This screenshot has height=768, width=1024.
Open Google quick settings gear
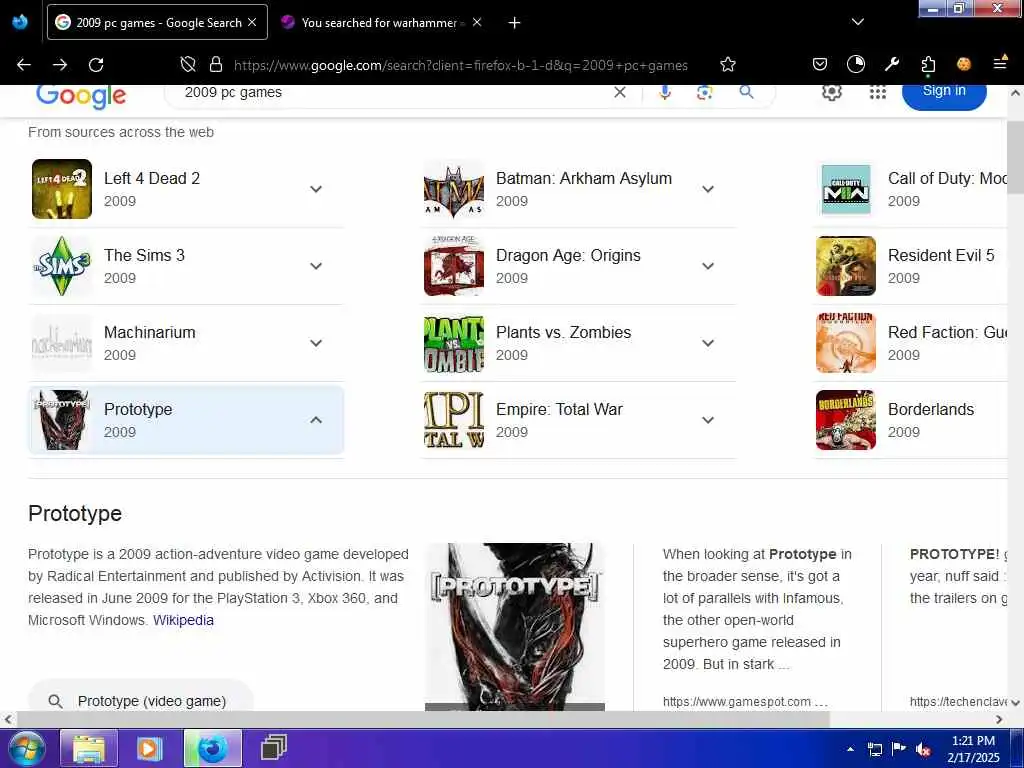pos(831,92)
